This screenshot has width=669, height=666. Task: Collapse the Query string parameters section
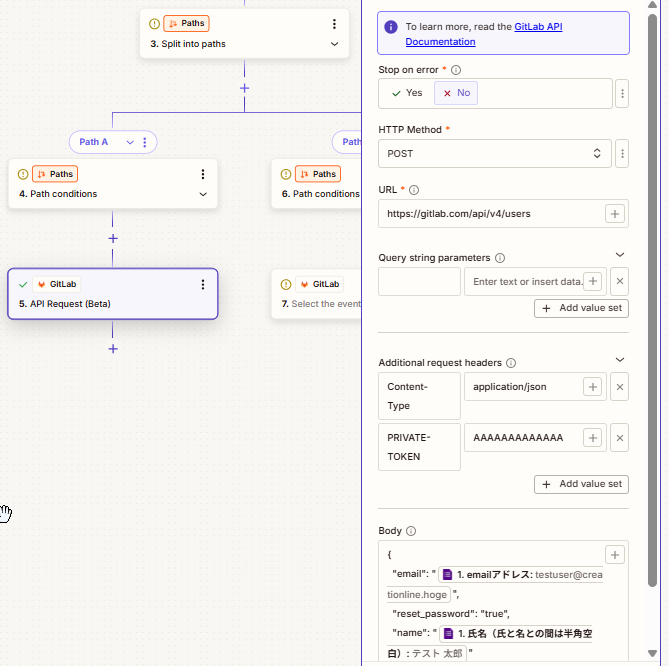tap(619, 255)
